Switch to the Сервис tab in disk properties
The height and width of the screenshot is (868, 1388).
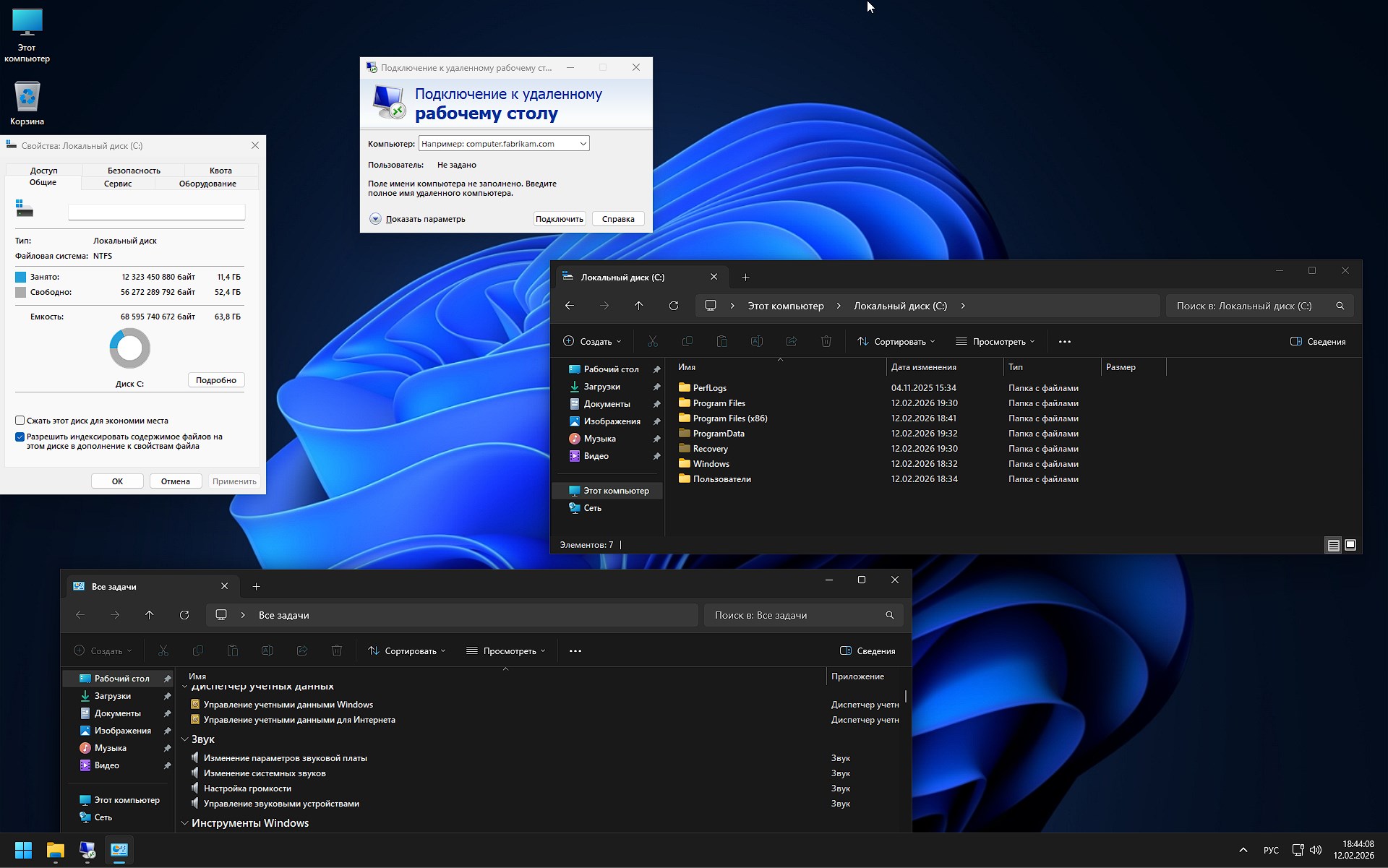(118, 184)
